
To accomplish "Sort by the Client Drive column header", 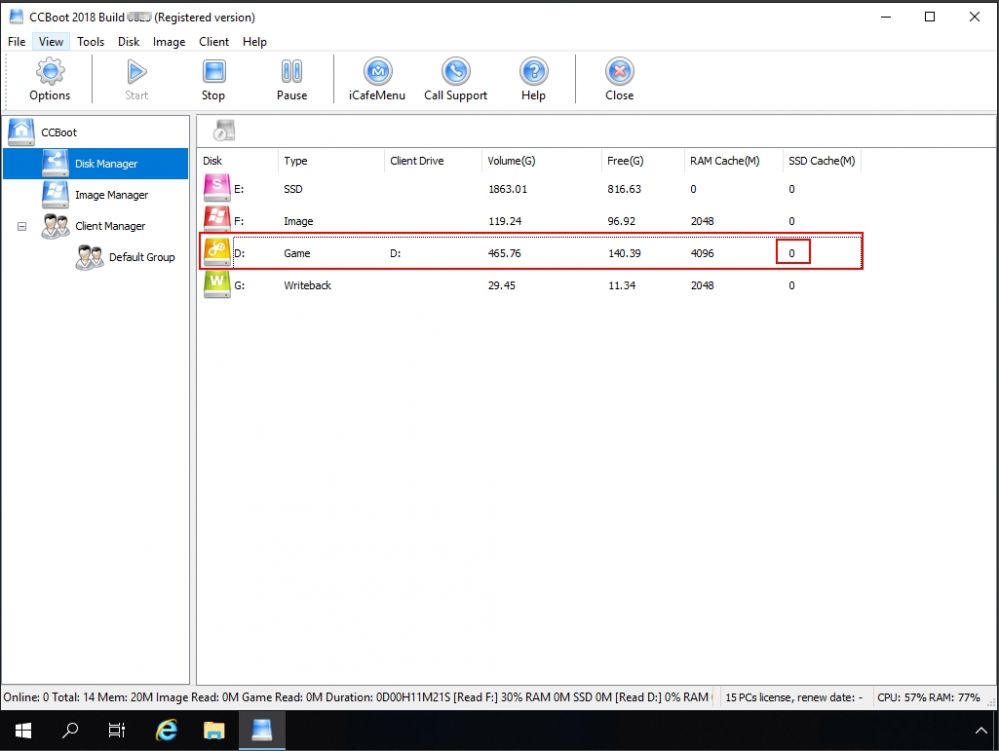I will [433, 161].
